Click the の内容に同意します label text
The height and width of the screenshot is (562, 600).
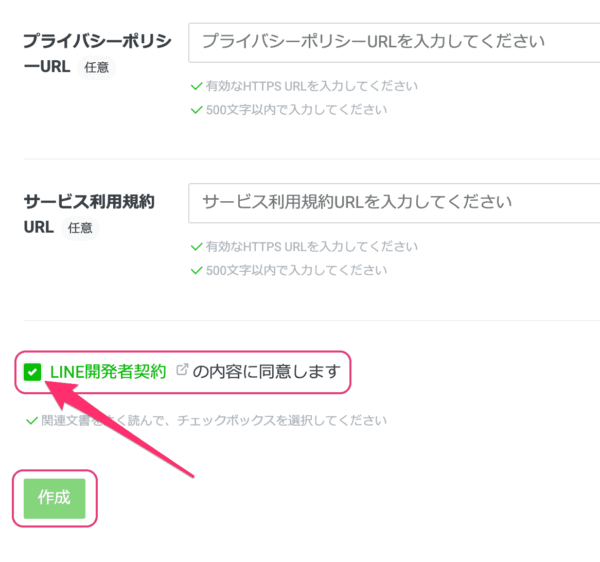(x=267, y=371)
